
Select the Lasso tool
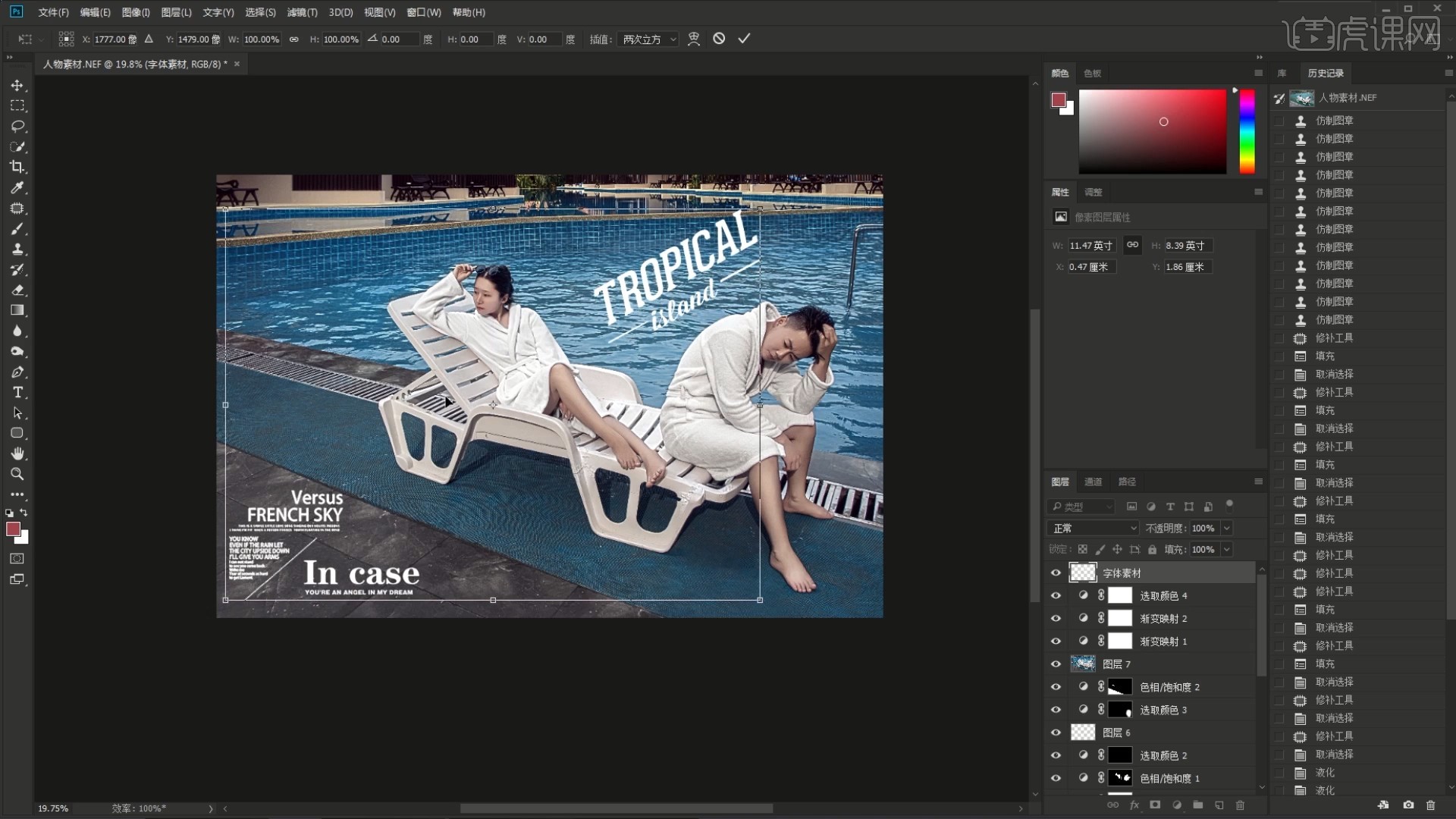(17, 127)
